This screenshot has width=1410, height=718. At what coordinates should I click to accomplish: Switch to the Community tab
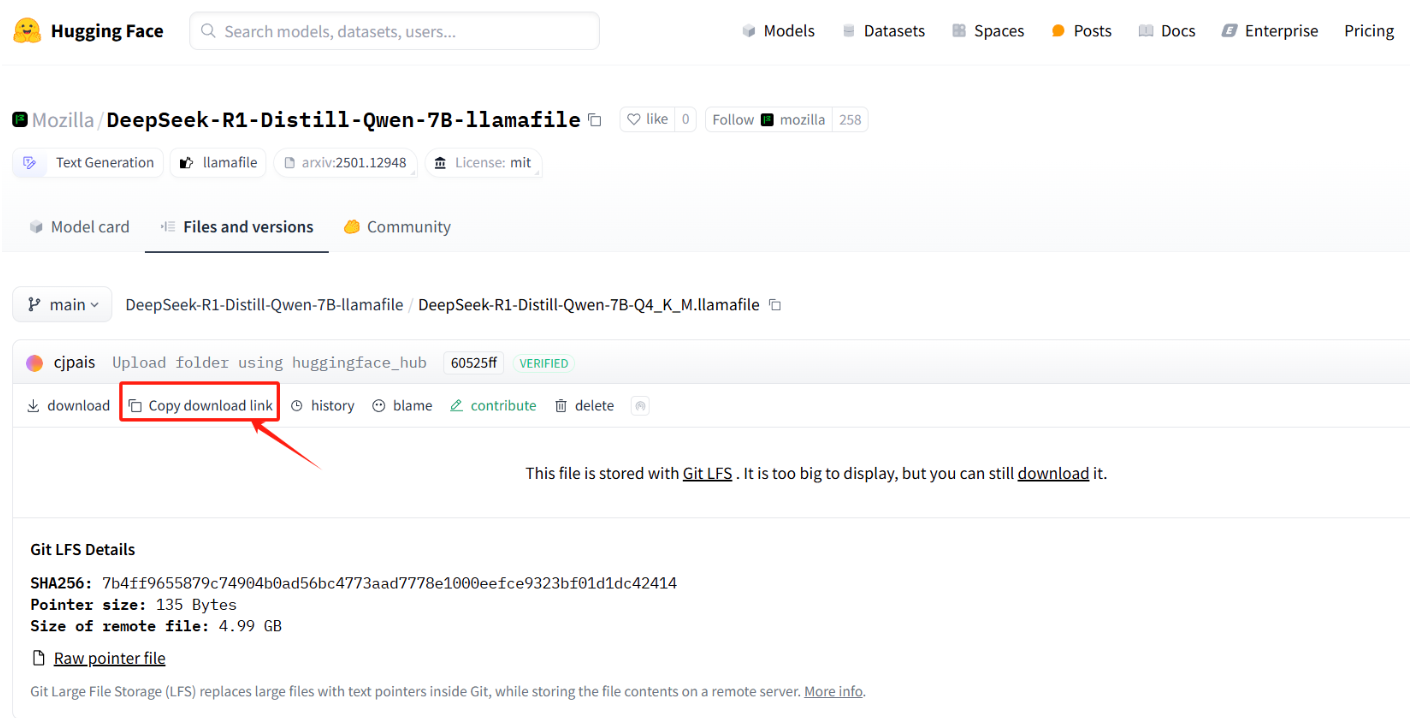point(397,227)
